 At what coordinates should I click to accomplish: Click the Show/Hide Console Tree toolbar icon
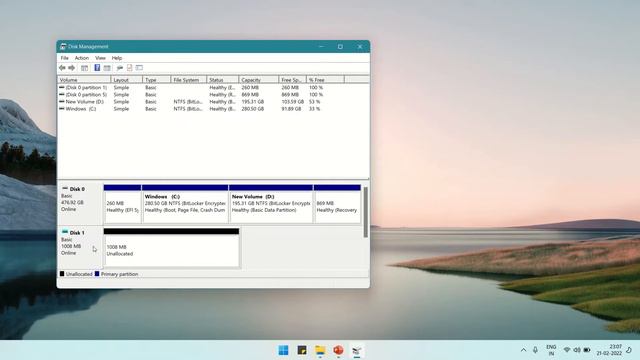pos(84,68)
